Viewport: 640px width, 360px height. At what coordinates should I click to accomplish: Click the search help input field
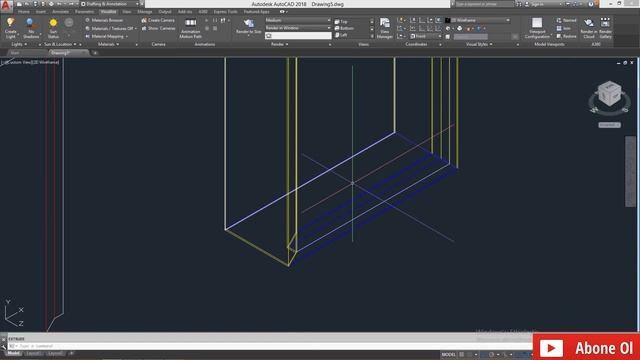point(484,4)
